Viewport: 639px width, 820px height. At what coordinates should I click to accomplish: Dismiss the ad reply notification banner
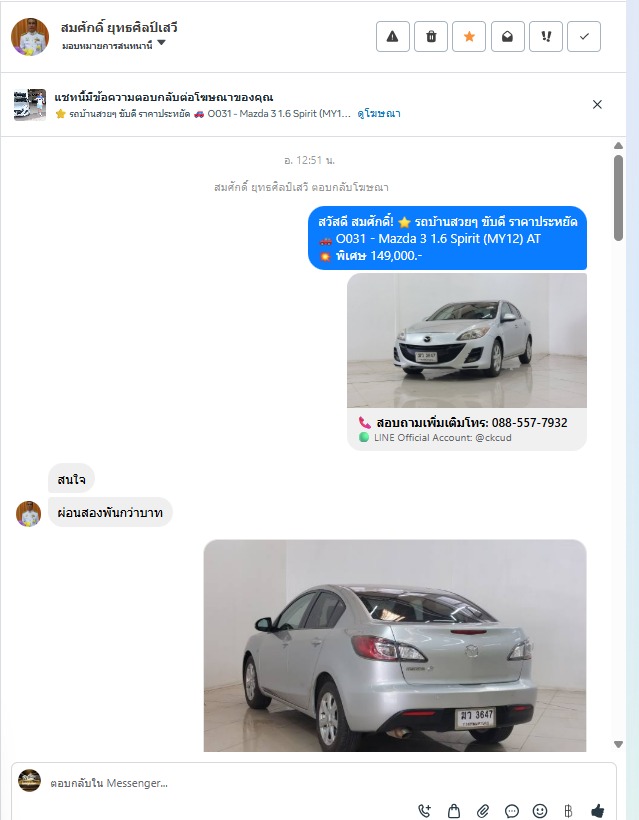[x=597, y=104]
